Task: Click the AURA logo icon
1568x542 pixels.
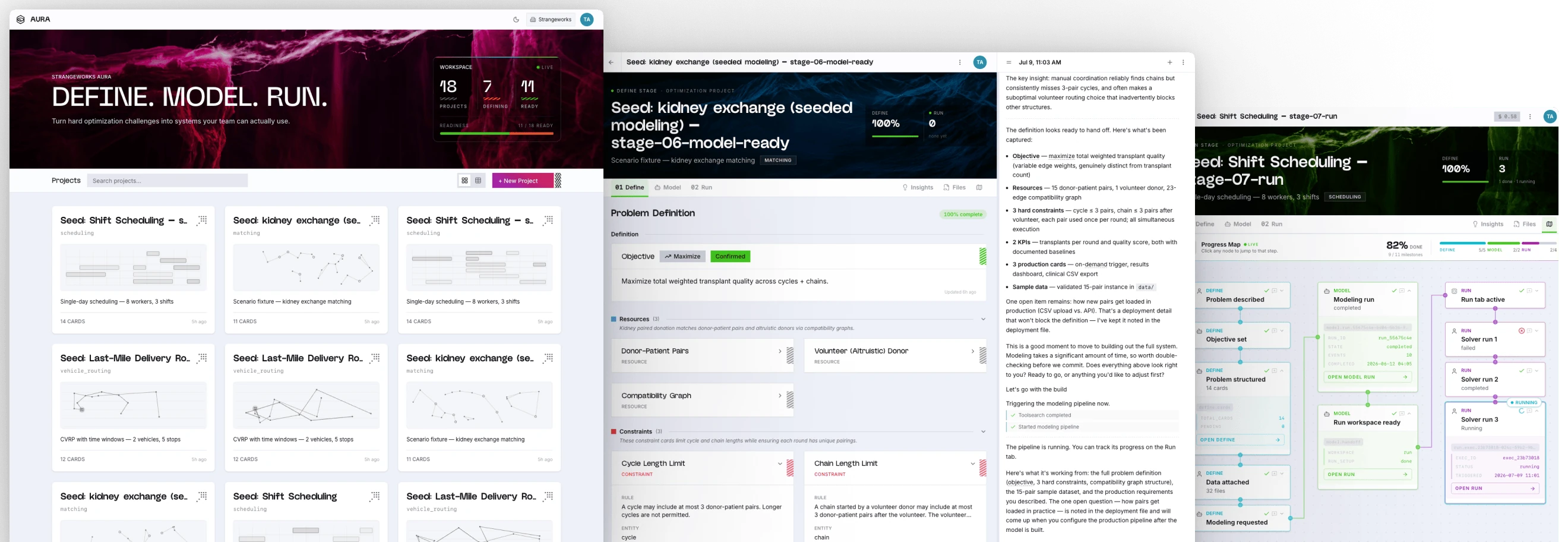Action: point(20,20)
